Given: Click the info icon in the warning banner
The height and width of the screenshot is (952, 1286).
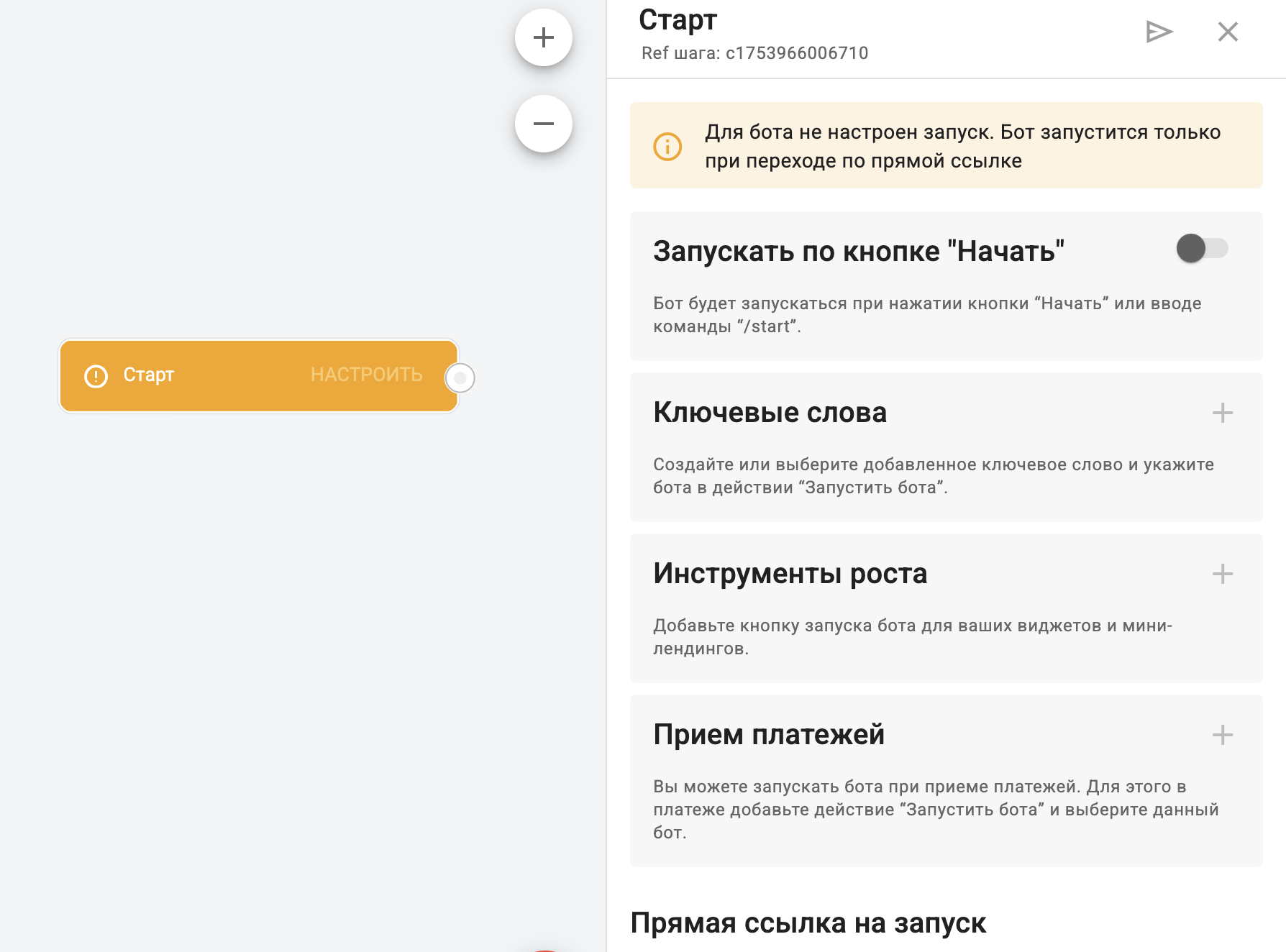Looking at the screenshot, I should click(667, 147).
